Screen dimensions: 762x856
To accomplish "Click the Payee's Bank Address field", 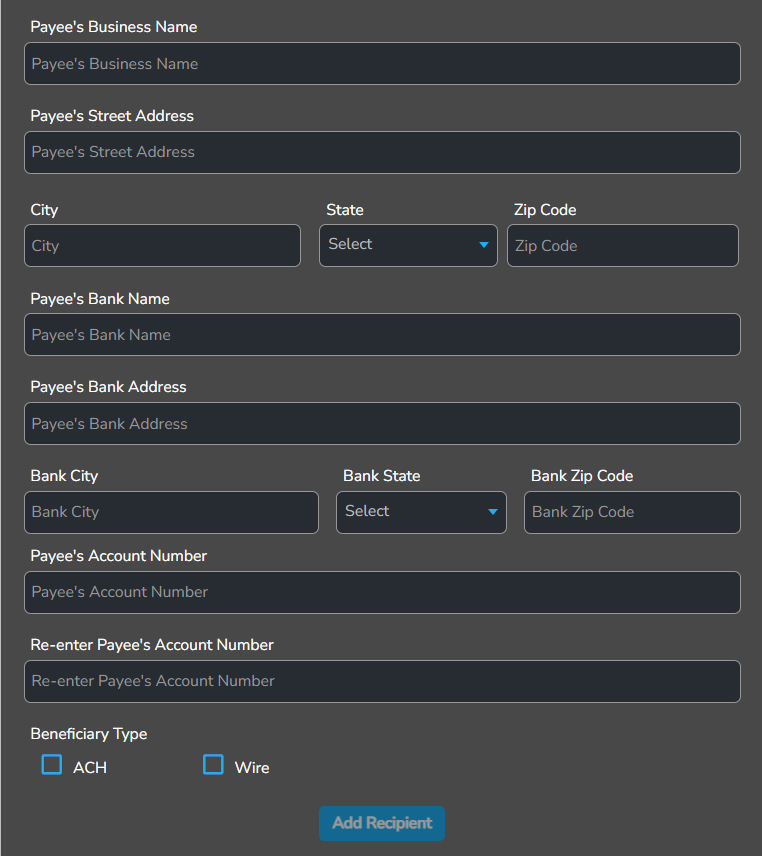I will (382, 423).
